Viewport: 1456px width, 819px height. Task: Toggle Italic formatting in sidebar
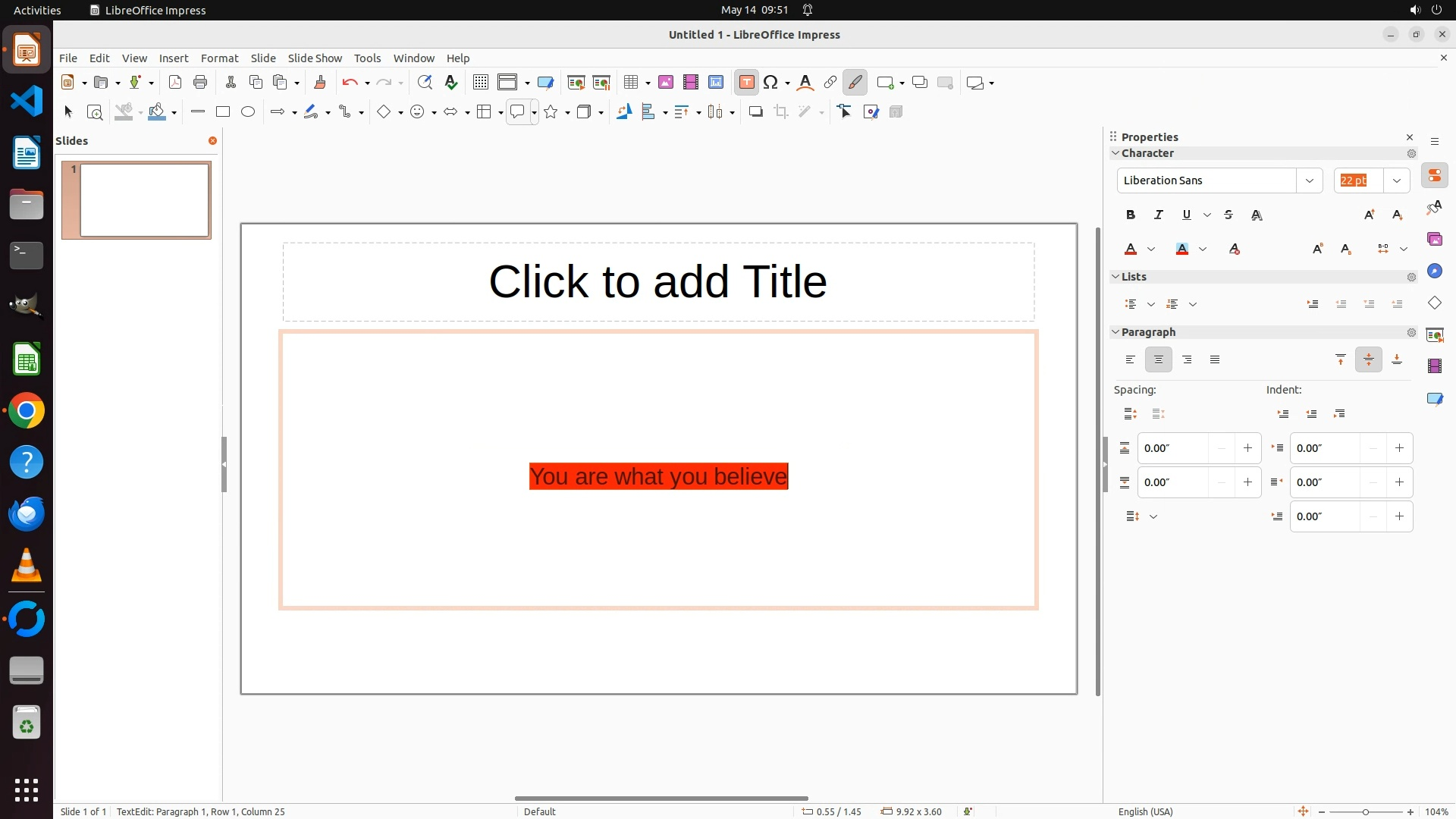[x=1158, y=215]
